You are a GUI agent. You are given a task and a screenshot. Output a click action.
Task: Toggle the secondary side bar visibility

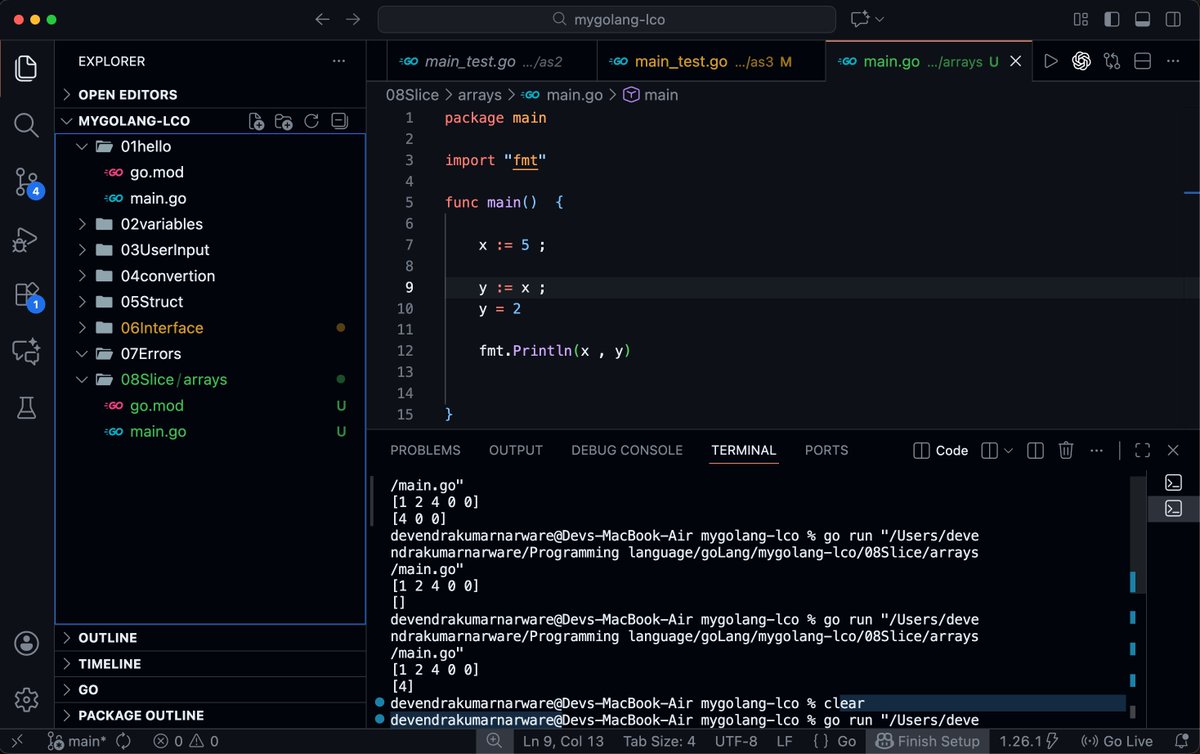pos(1173,19)
